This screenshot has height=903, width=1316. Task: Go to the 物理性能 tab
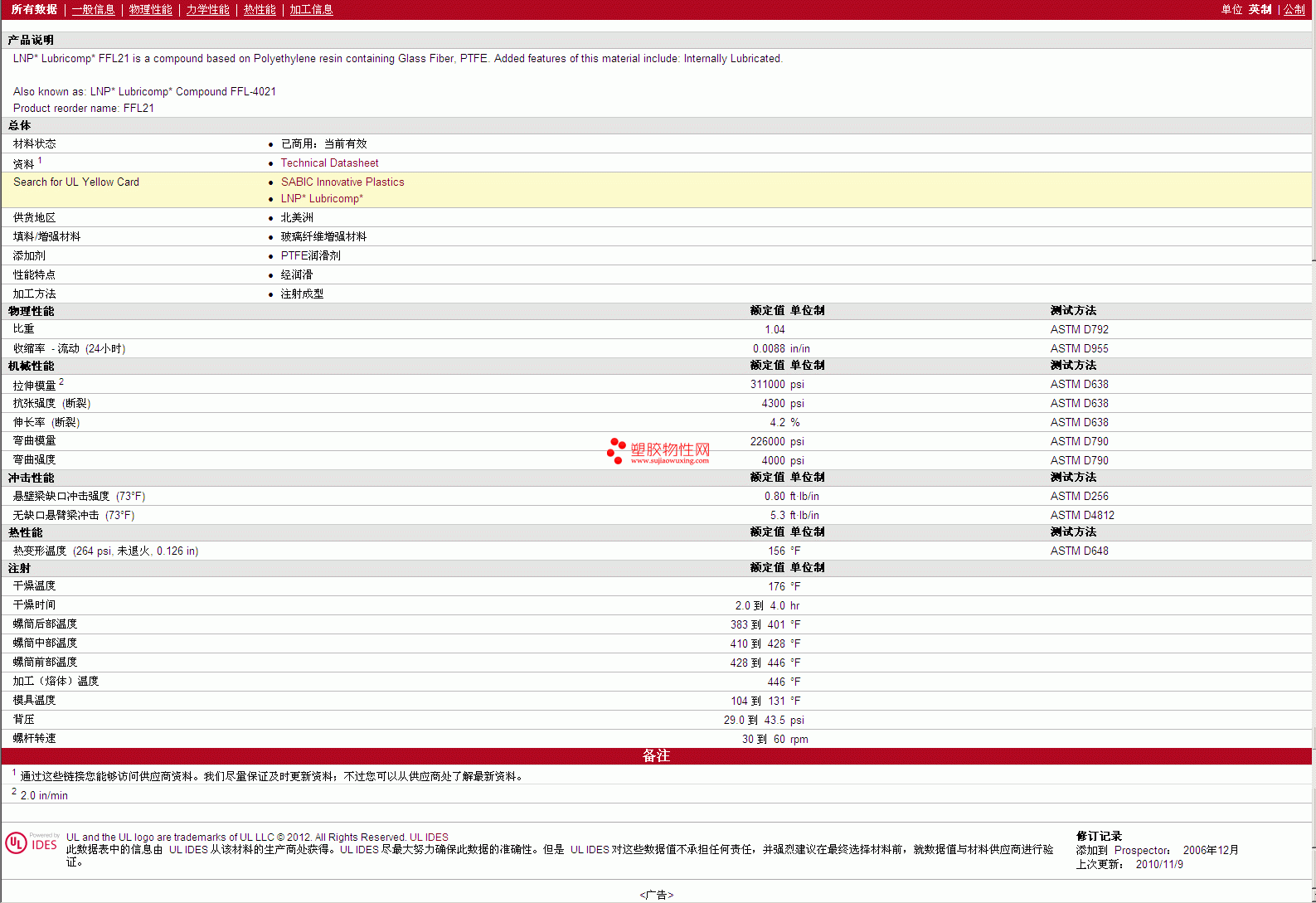pyautogui.click(x=151, y=10)
